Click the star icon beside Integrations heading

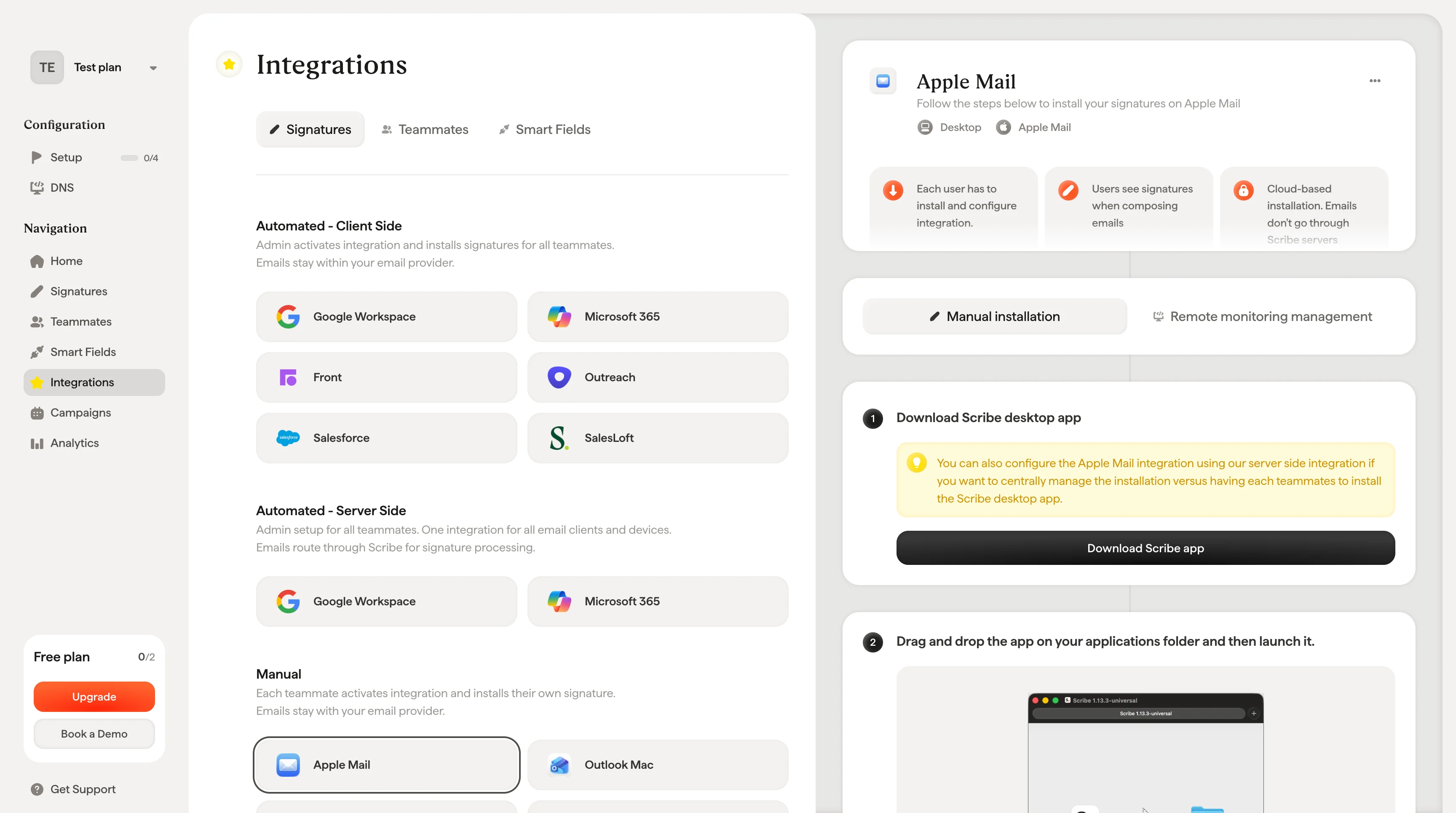click(x=229, y=64)
